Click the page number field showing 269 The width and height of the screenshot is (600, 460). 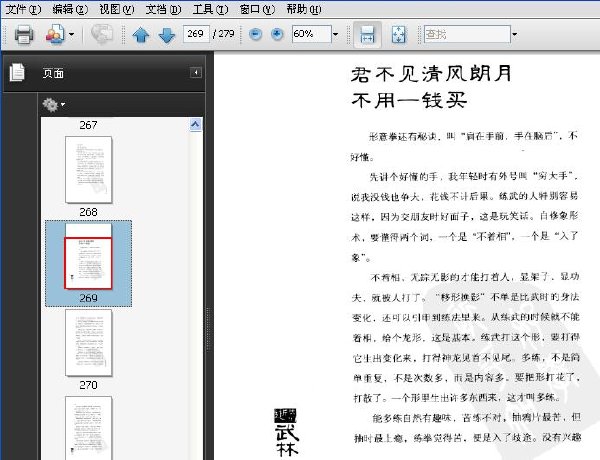(196, 34)
